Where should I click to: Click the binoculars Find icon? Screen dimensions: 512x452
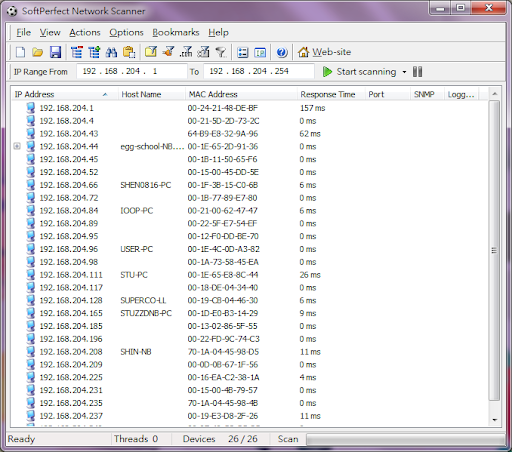click(111, 52)
